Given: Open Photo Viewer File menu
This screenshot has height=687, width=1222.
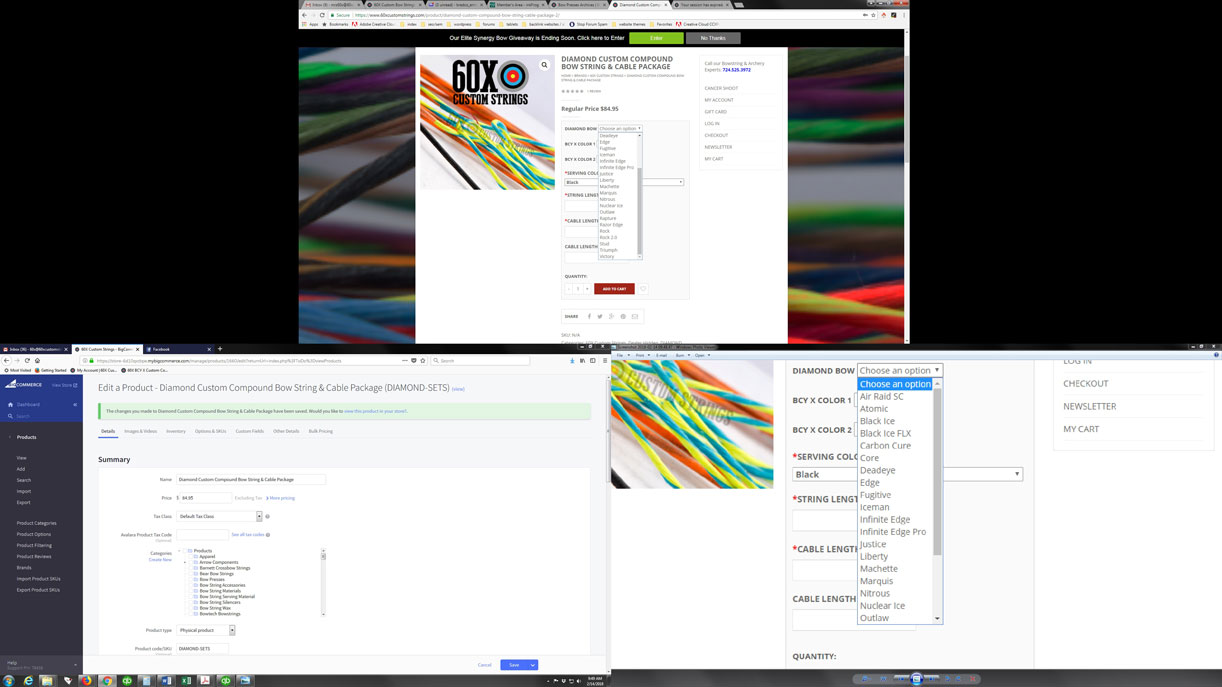Looking at the screenshot, I should pos(620,355).
